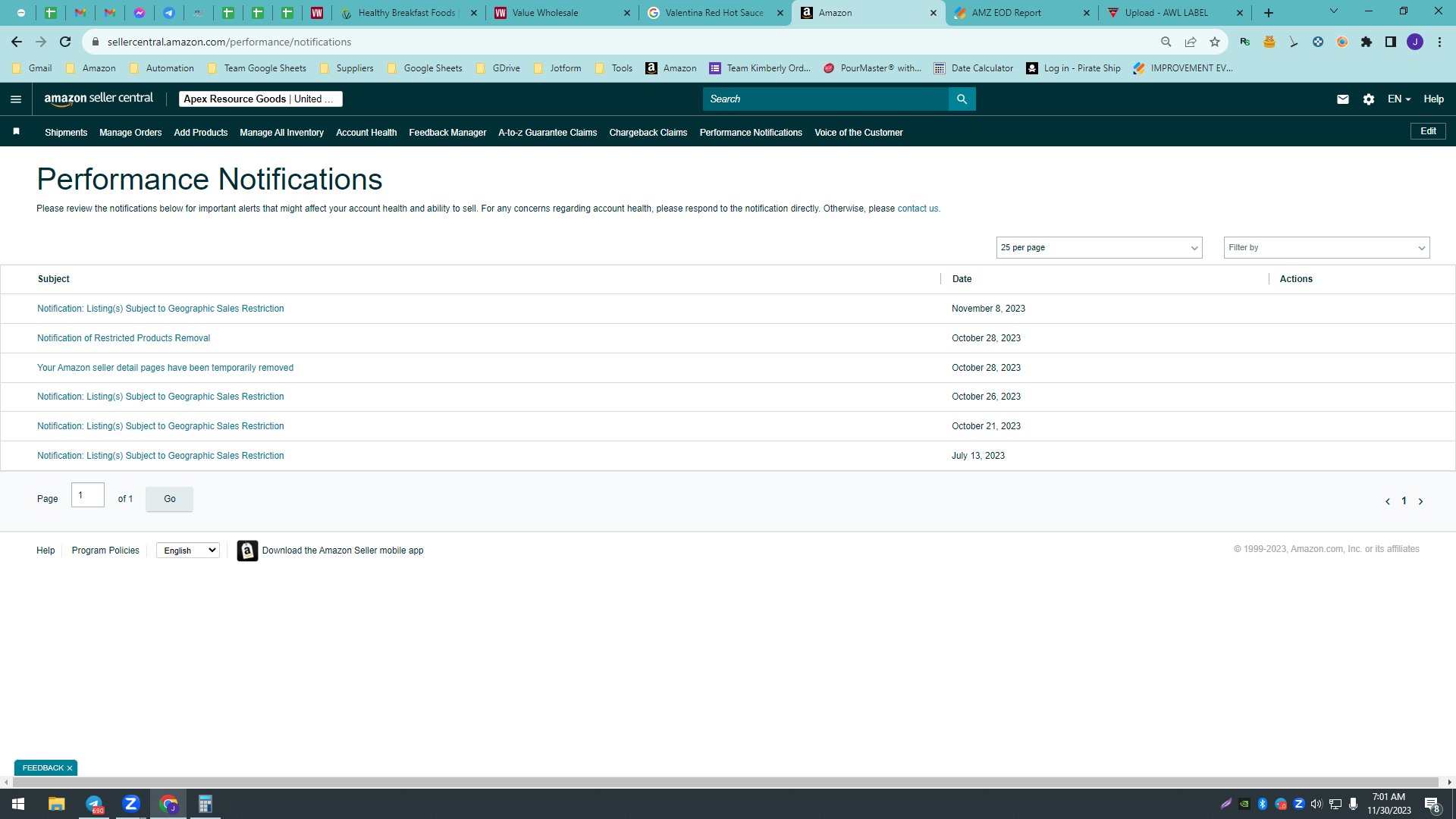The image size is (1456, 819).
Task: Click the Edit button in navigation bar
Action: pyautogui.click(x=1428, y=131)
